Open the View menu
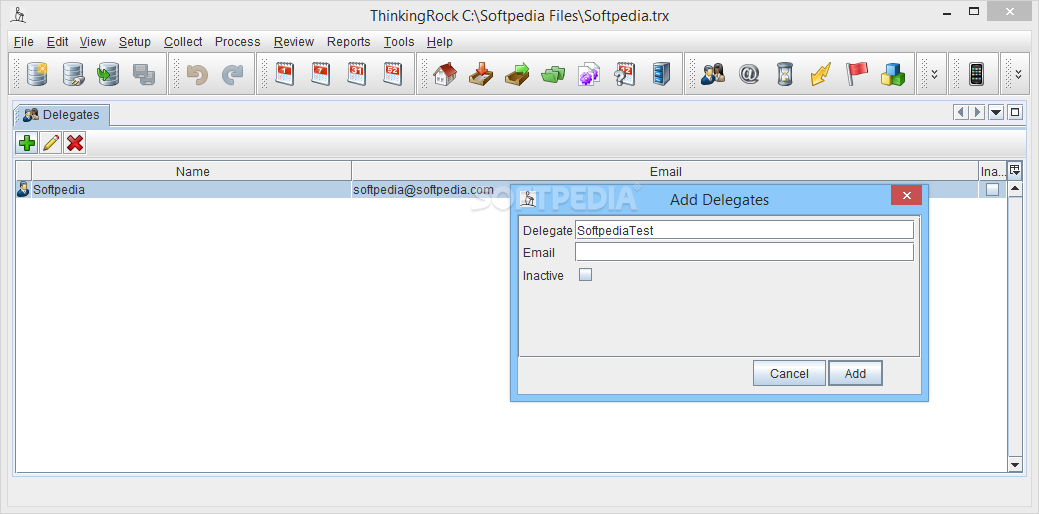 pos(93,42)
